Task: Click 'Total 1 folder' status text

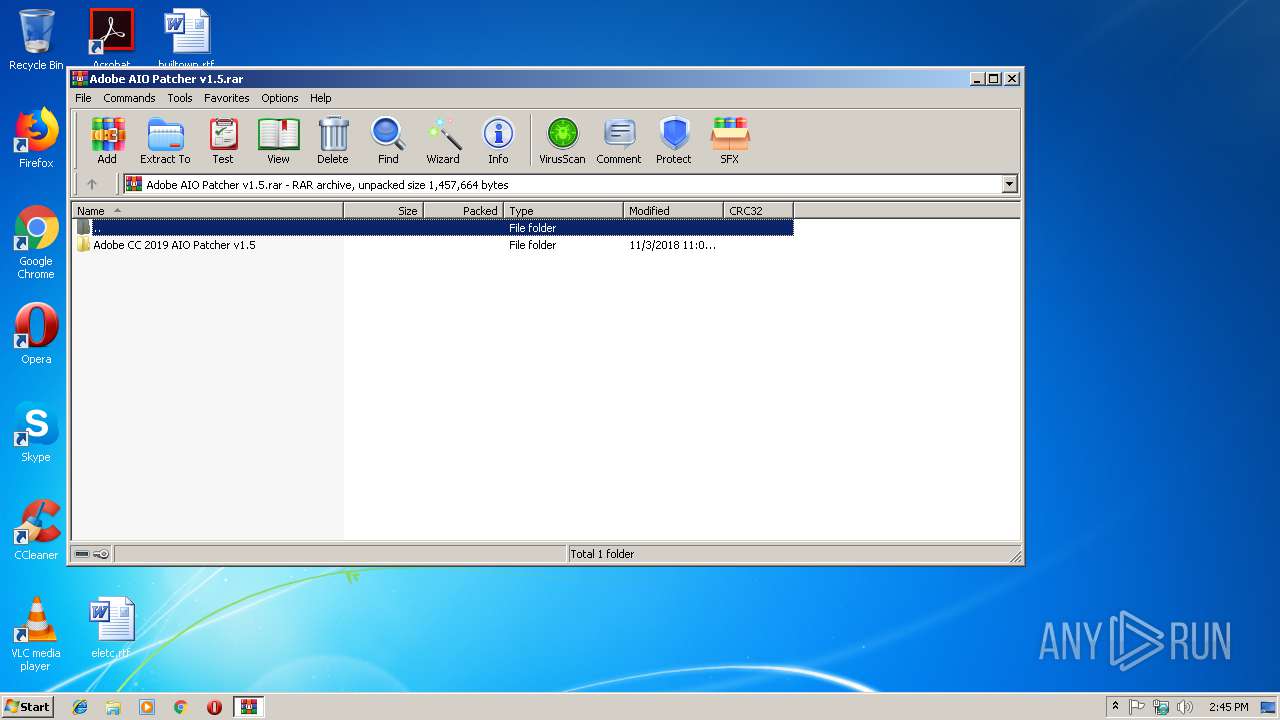Action: click(x=602, y=553)
